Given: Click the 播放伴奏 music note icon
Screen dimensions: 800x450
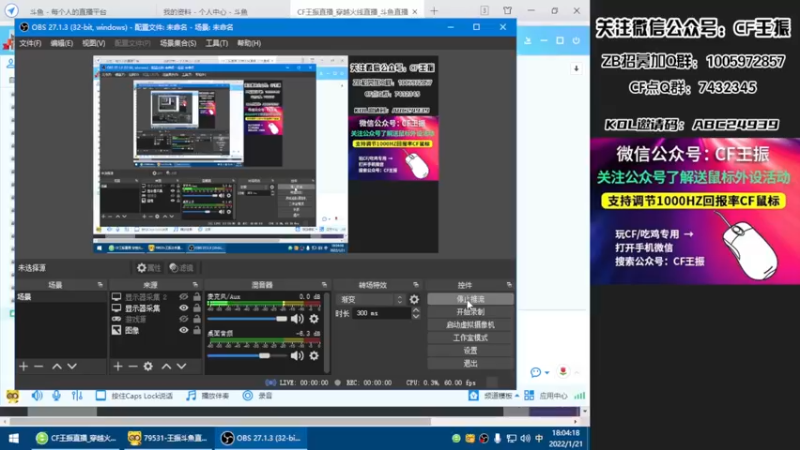Looking at the screenshot, I should pyautogui.click(x=191, y=395).
